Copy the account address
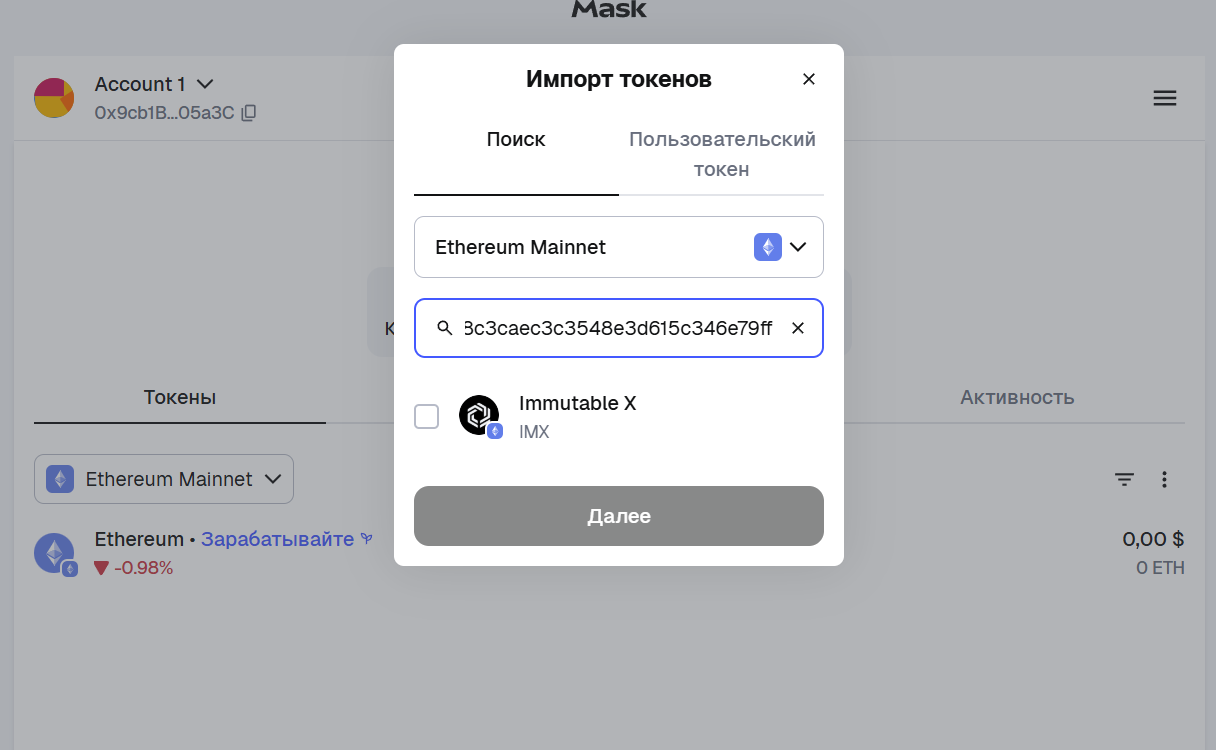1216x750 pixels. [249, 113]
